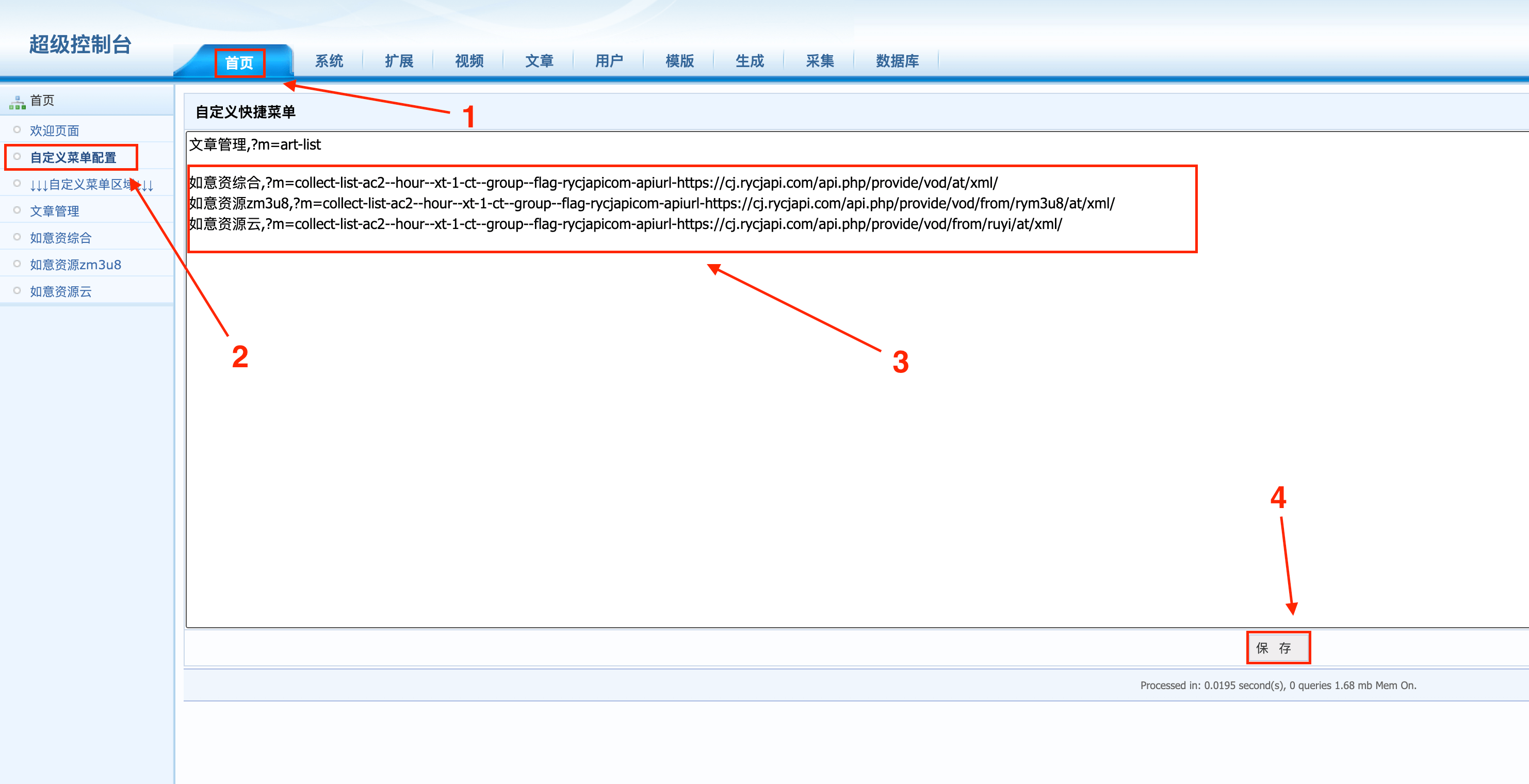Click the 自定义快捷菜单 heading

[245, 112]
